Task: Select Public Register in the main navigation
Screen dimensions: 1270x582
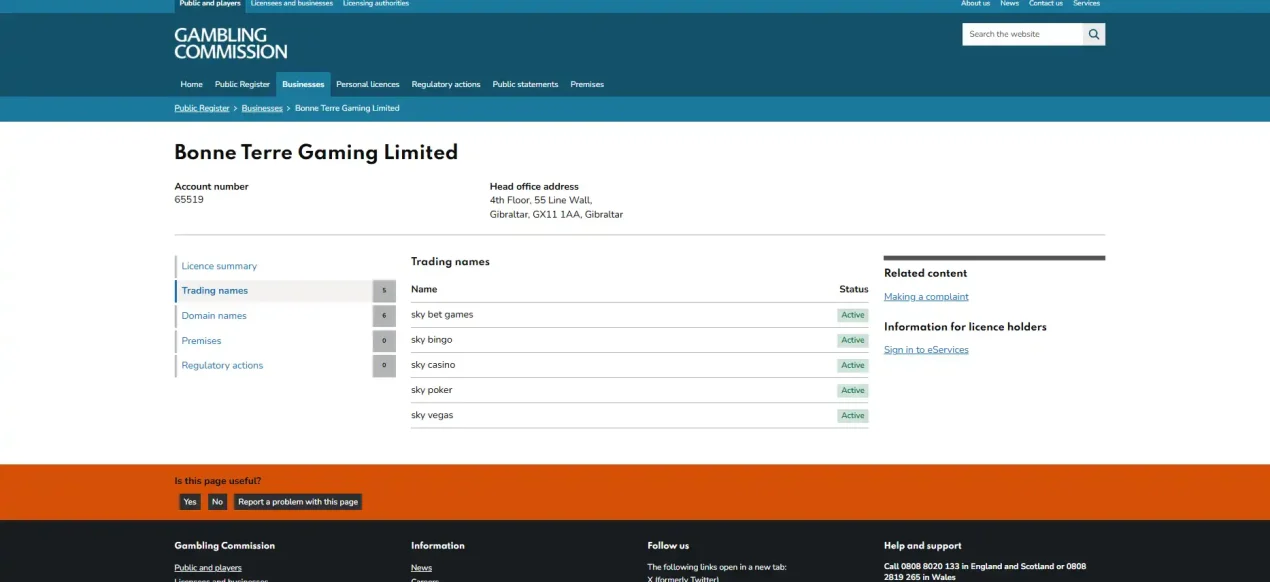Action: (242, 84)
